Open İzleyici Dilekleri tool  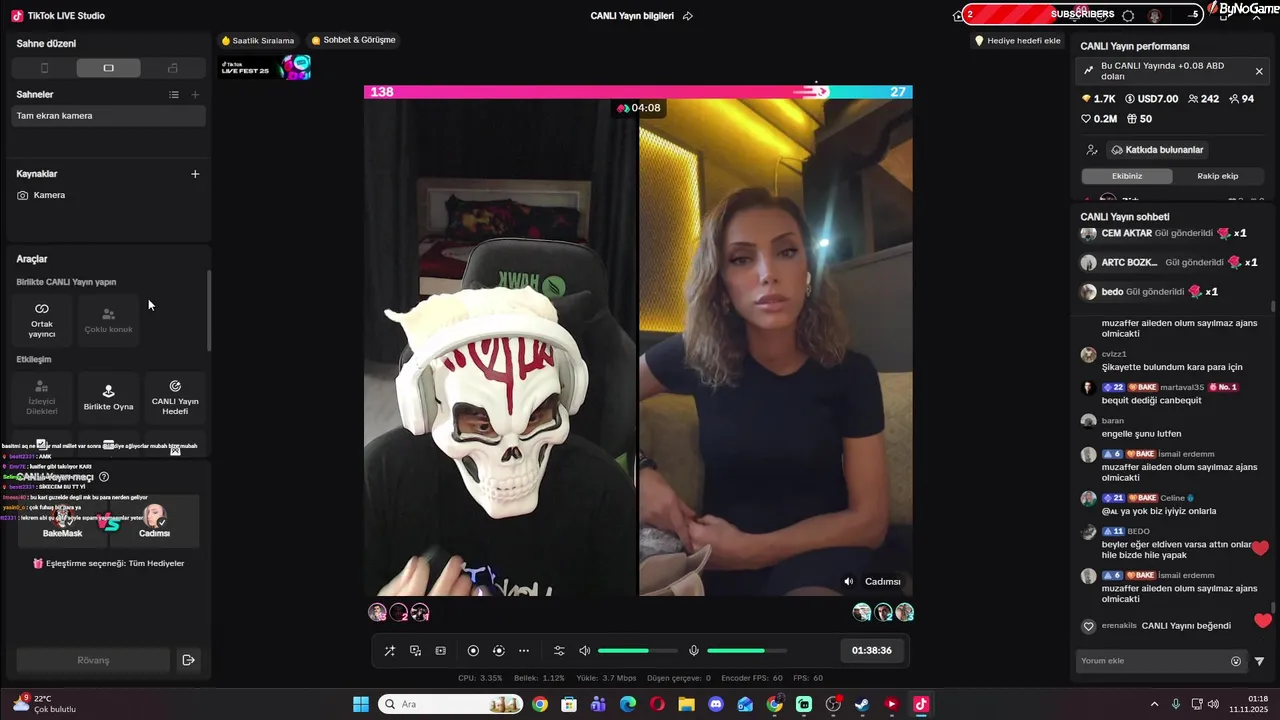42,397
